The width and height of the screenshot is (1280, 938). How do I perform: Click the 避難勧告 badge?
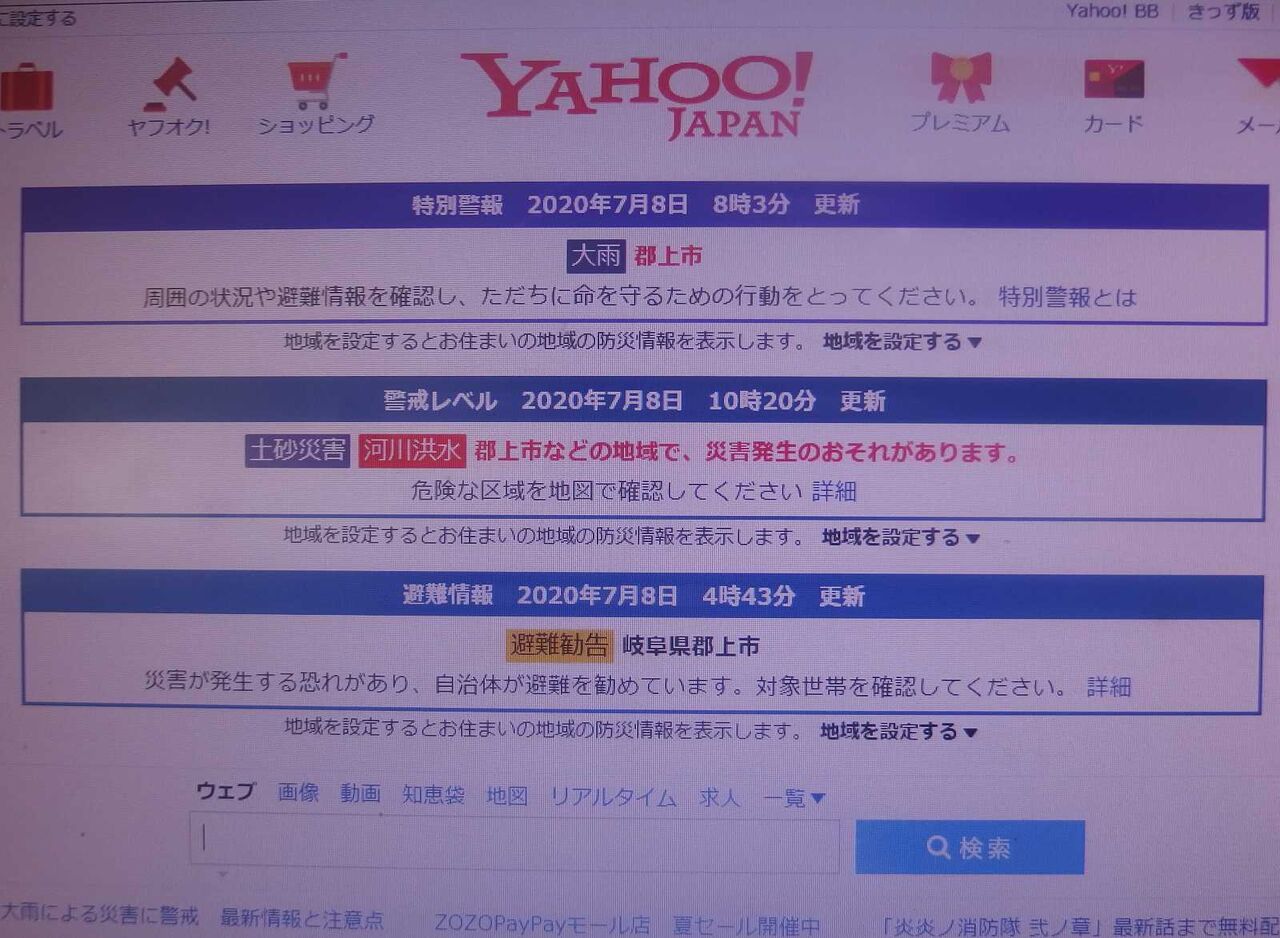(x=559, y=646)
